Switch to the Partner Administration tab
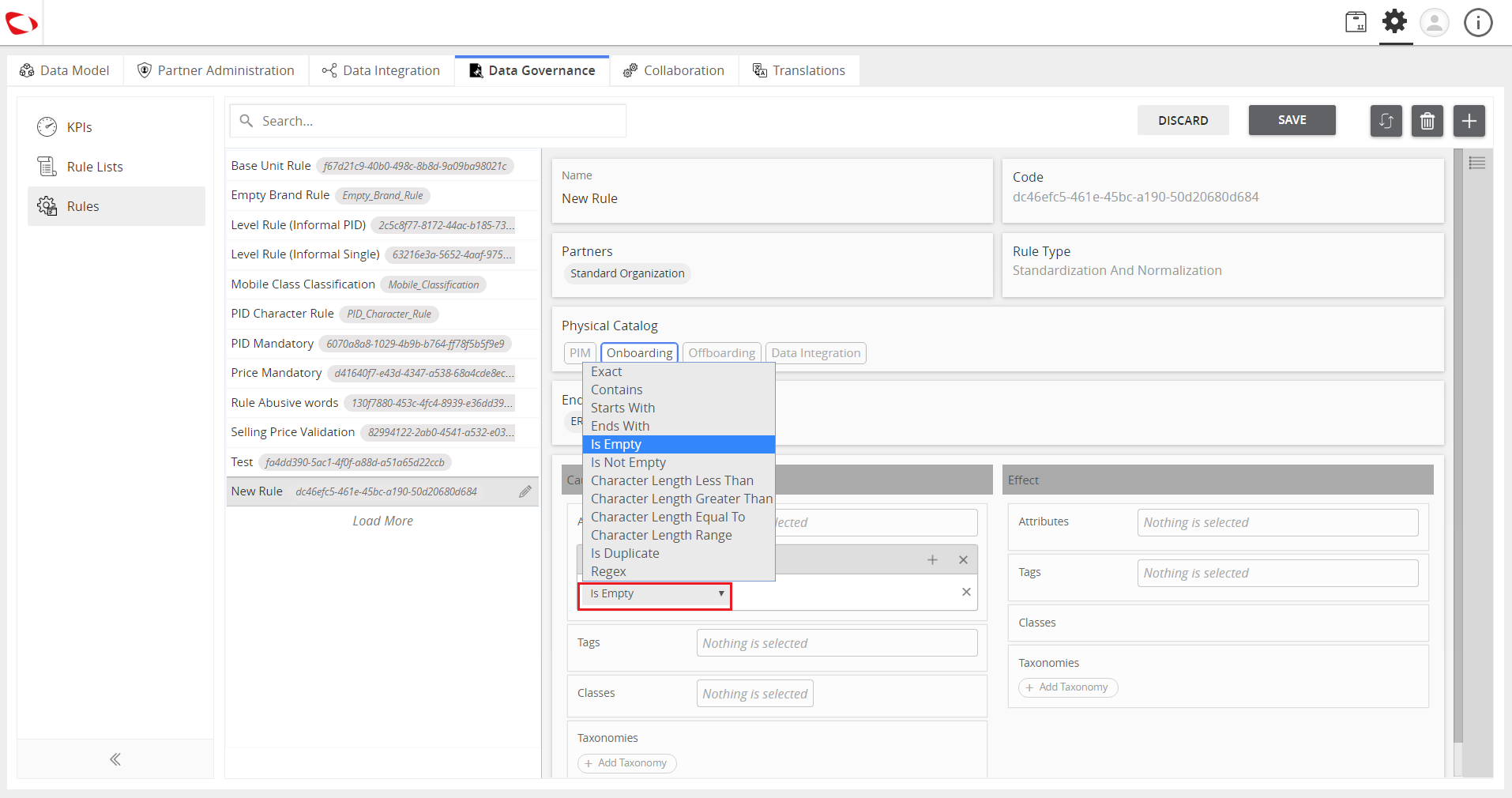The image size is (1512, 798). [216, 70]
